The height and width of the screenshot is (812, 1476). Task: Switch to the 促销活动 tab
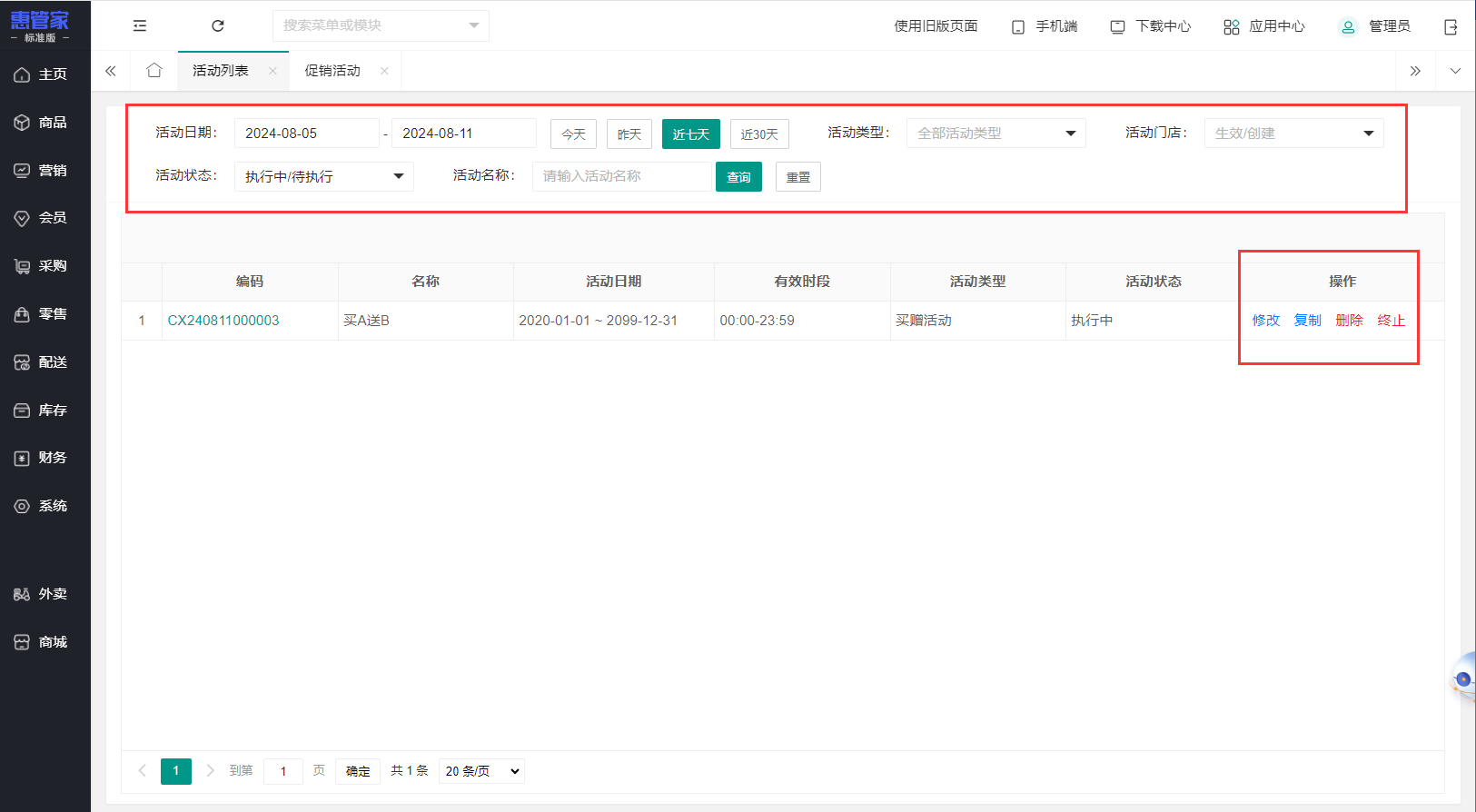[332, 71]
